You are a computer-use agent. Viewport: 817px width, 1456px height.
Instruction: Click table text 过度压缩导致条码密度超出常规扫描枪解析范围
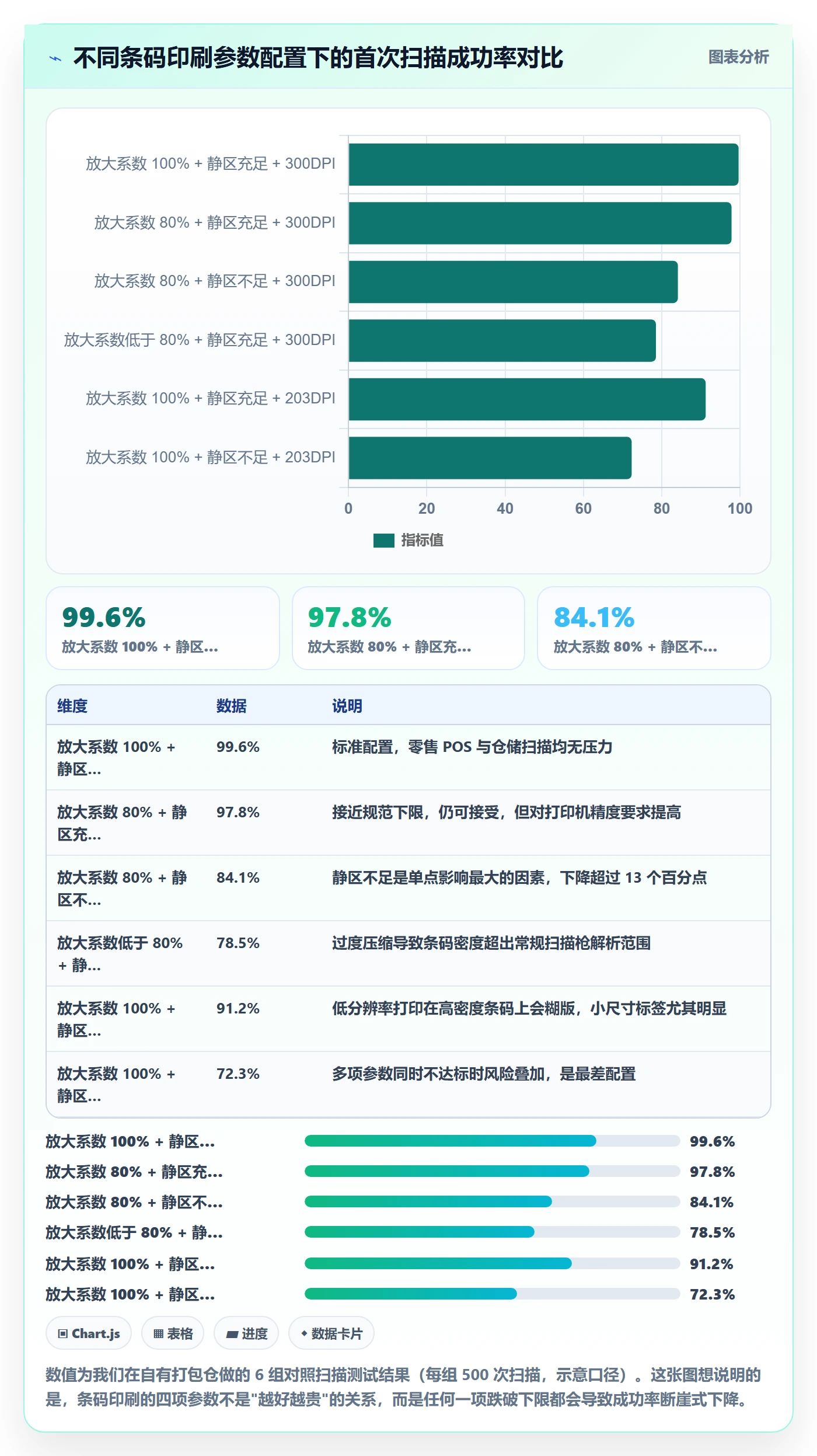491,943
